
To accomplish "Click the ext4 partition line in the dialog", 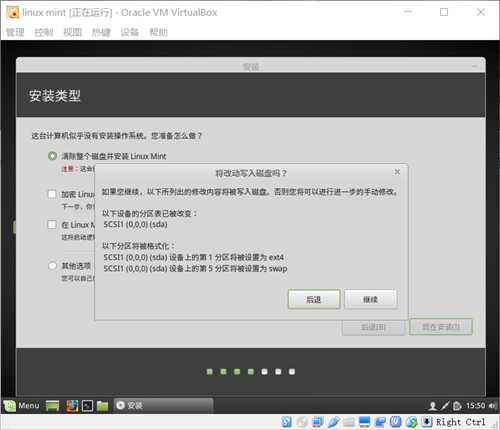I will (193, 257).
